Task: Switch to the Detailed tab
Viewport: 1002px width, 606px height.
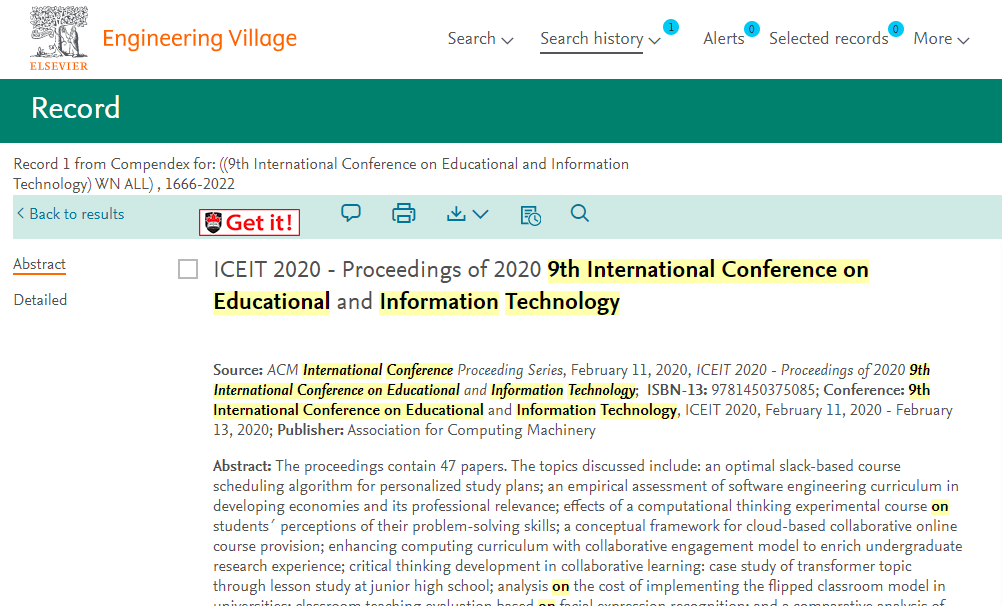Action: [40, 300]
